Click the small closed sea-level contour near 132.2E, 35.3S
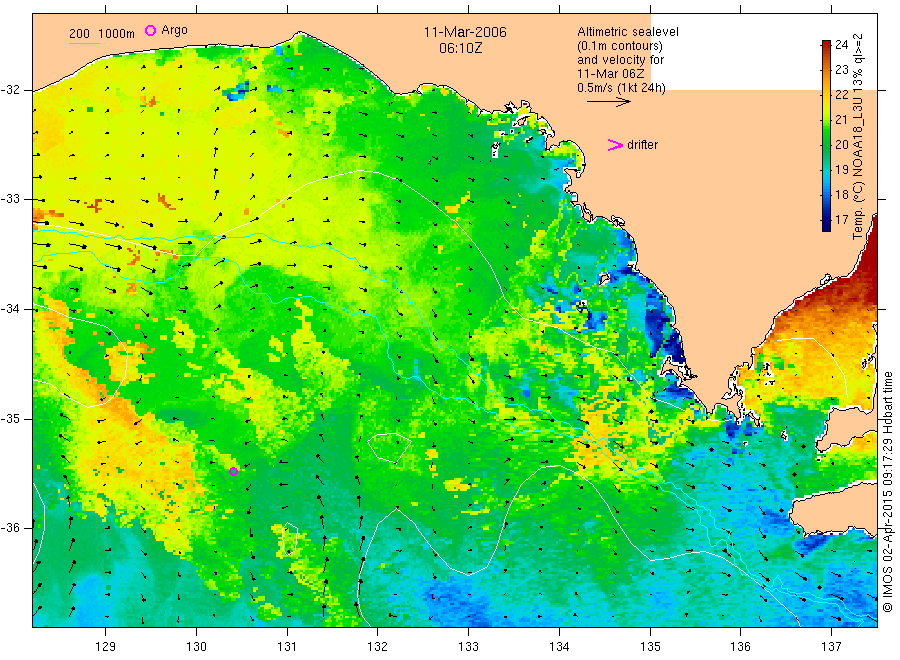Screen dimensions: 900x660 (x=389, y=448)
